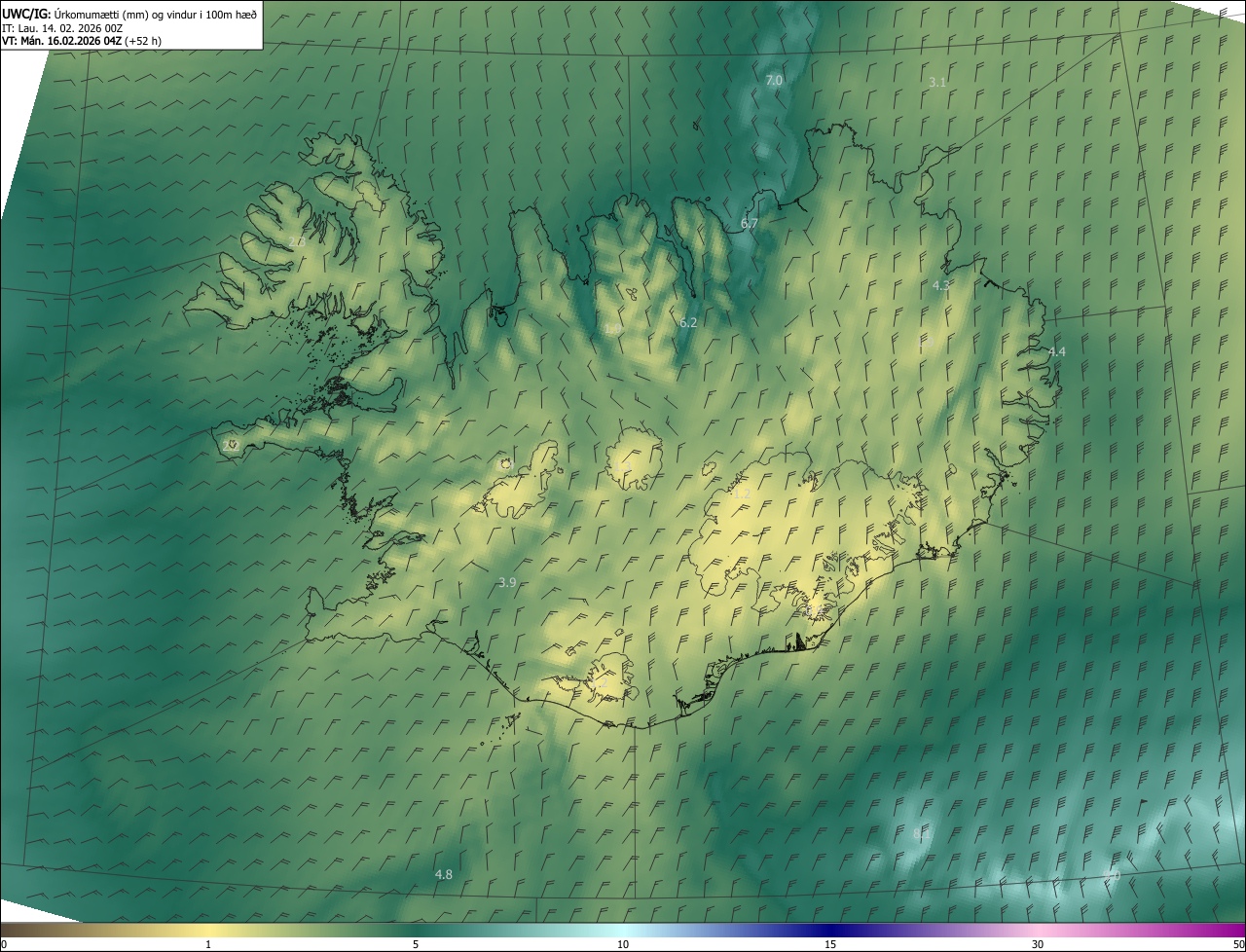
Task: Click the 'IT: Lau. 14. 02. 2026 00Z' line
Action: 62,27
